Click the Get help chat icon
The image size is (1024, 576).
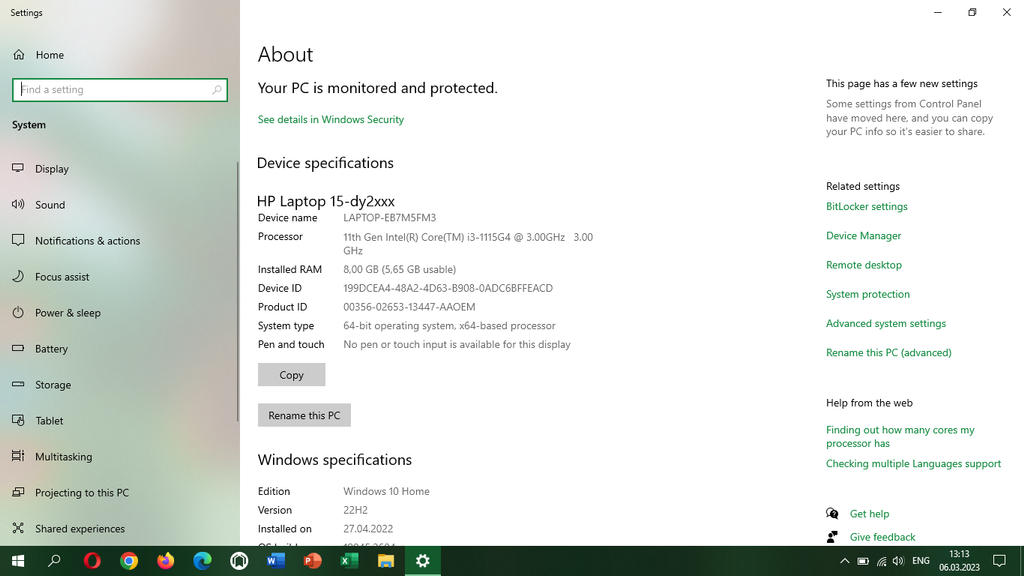click(x=832, y=513)
